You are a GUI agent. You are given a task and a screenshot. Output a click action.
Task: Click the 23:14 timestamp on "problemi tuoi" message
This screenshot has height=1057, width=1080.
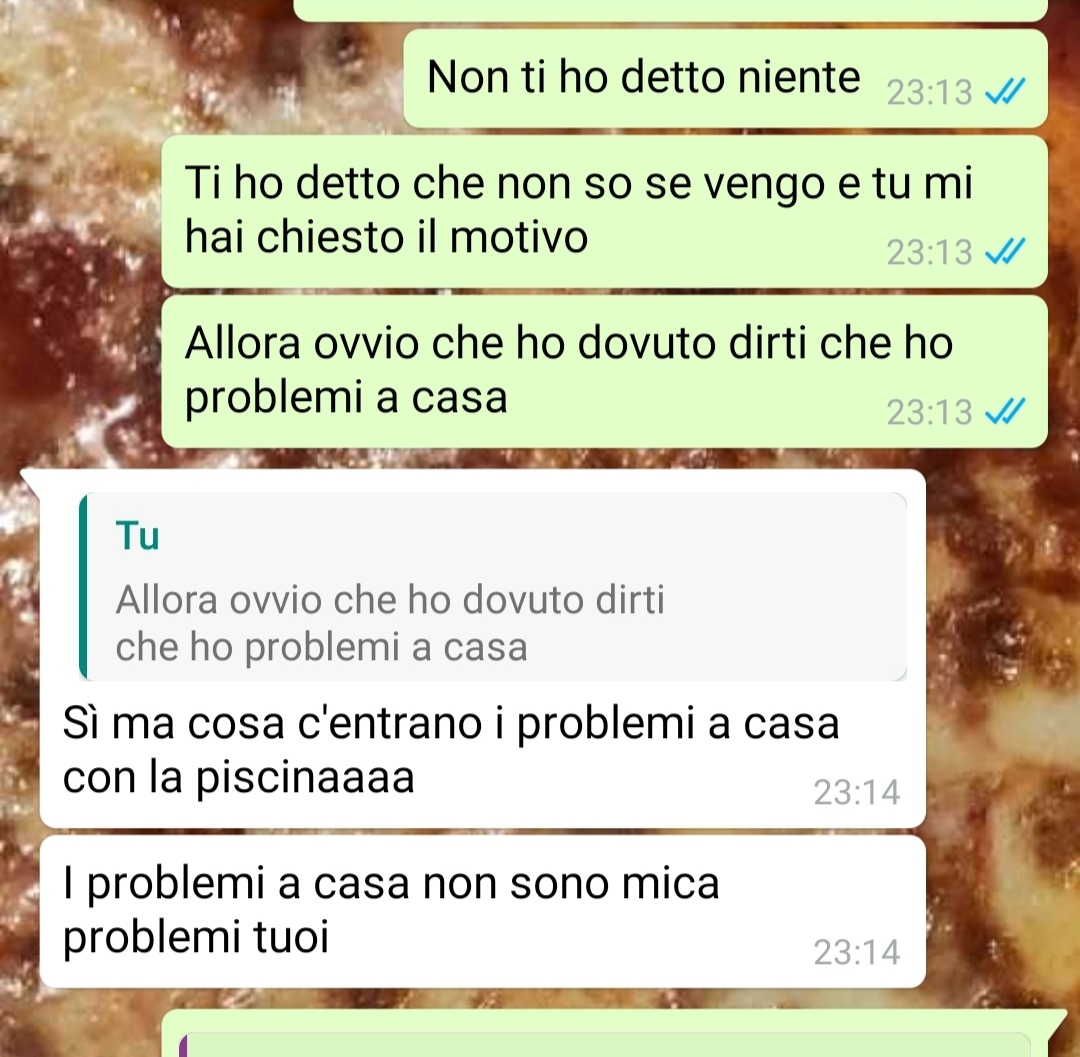856,952
